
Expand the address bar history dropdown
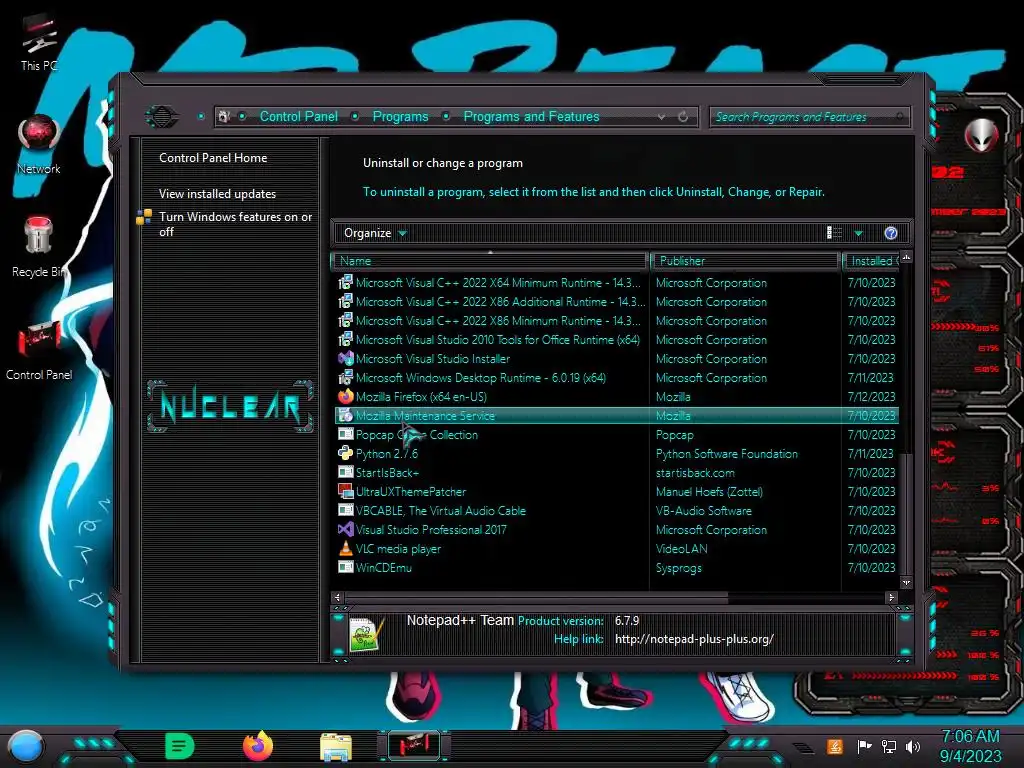point(662,117)
